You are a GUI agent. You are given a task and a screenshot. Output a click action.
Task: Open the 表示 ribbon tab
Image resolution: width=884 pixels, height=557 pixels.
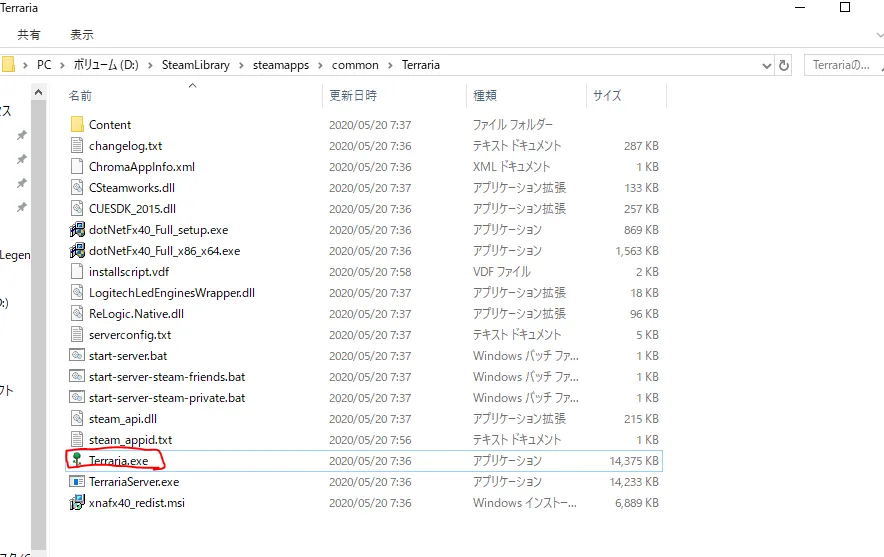tap(82, 35)
